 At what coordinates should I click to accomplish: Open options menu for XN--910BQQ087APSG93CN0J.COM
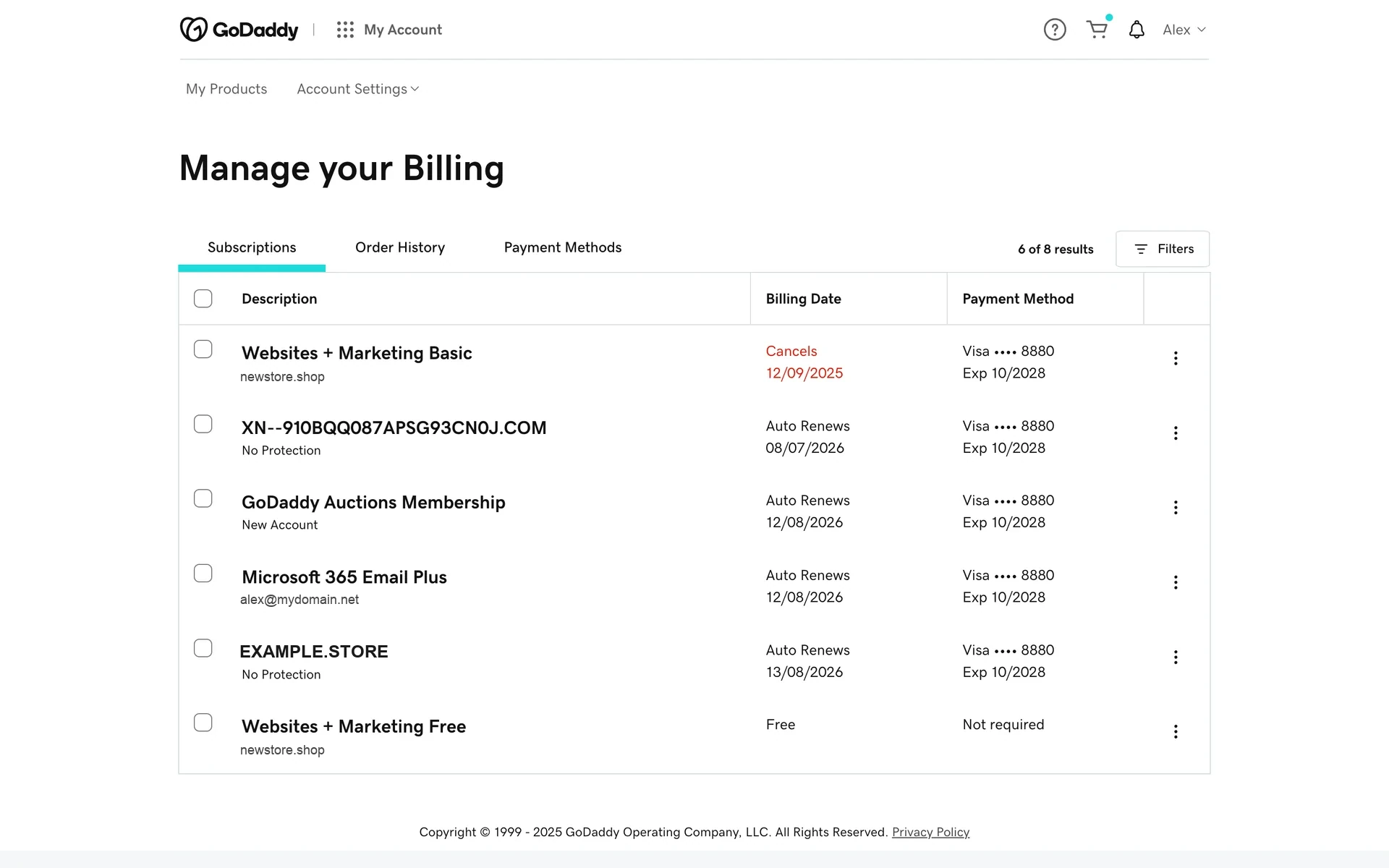click(1176, 433)
